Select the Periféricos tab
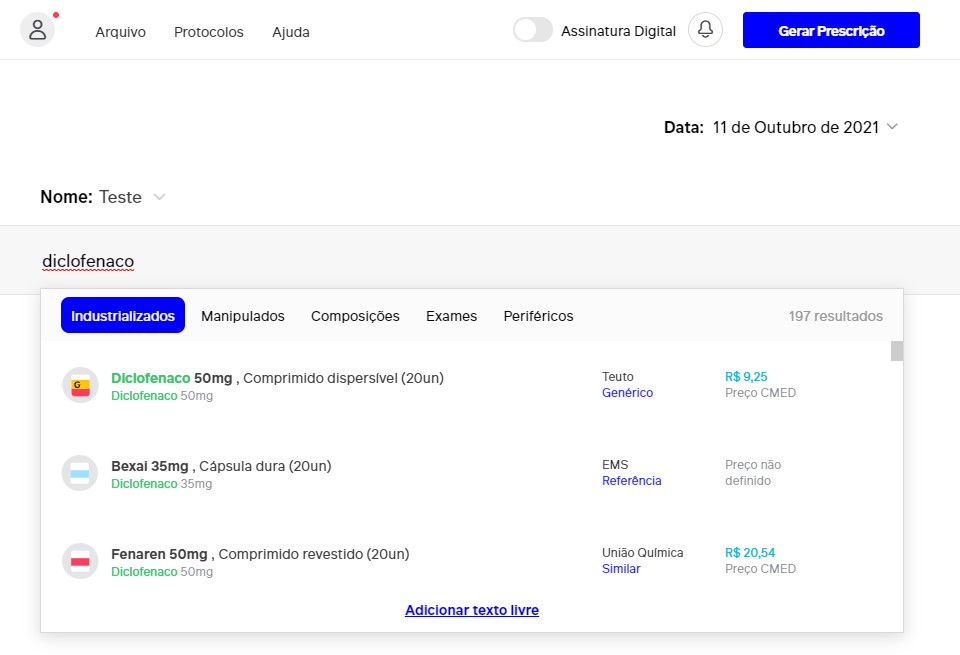The height and width of the screenshot is (655, 960). 538,316
